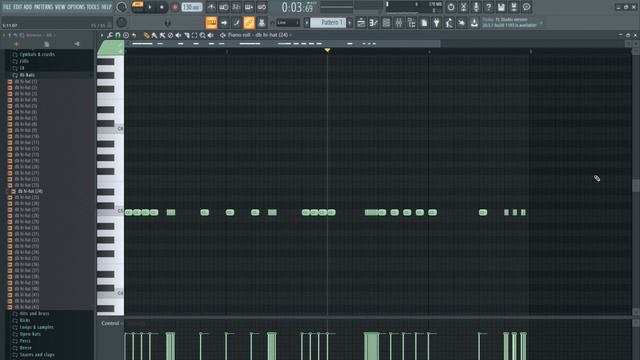
Task: Click the Stop button in transport
Action: tap(162, 7)
